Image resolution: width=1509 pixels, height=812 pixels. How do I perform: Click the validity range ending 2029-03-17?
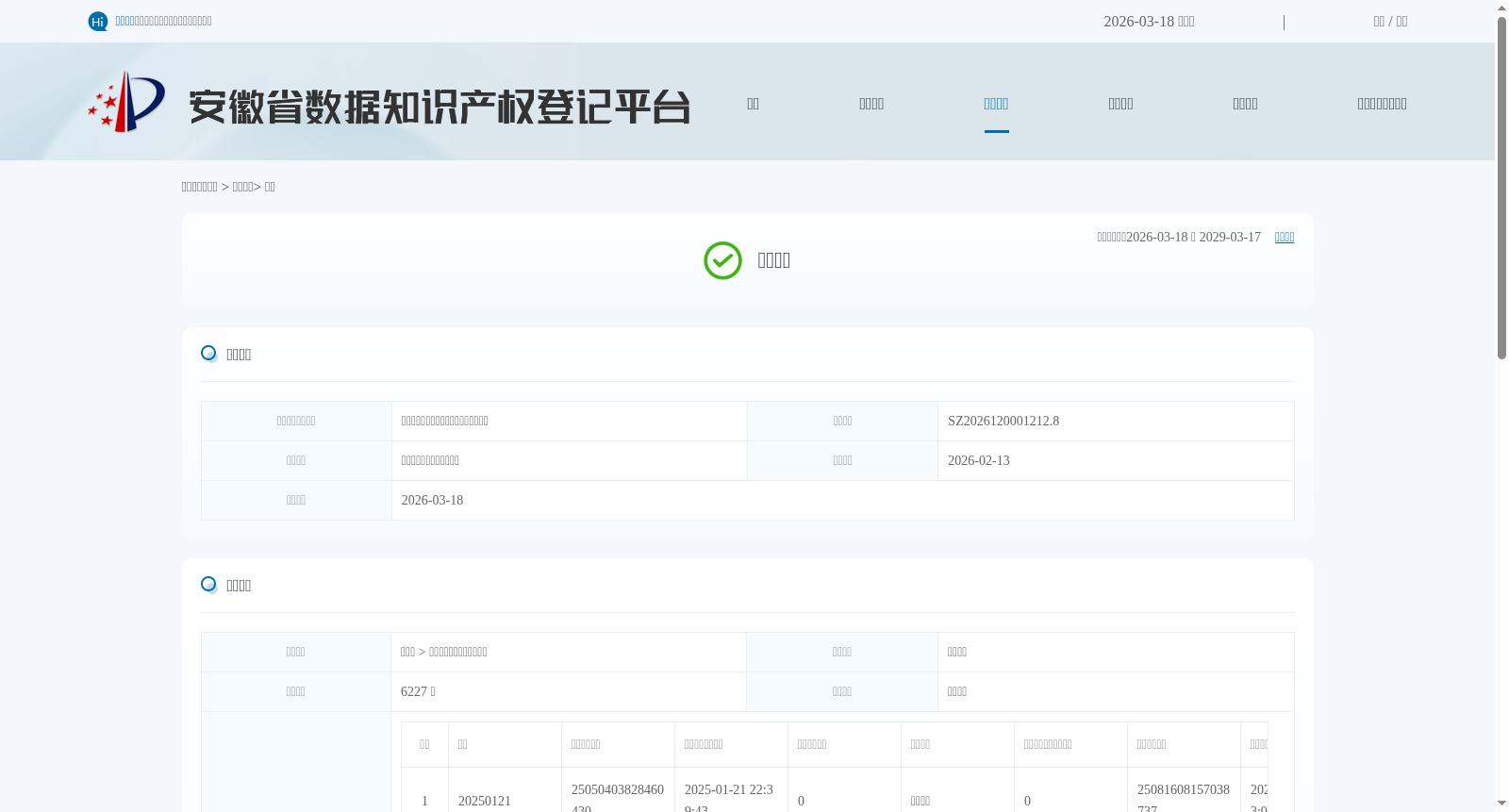coord(1179,237)
